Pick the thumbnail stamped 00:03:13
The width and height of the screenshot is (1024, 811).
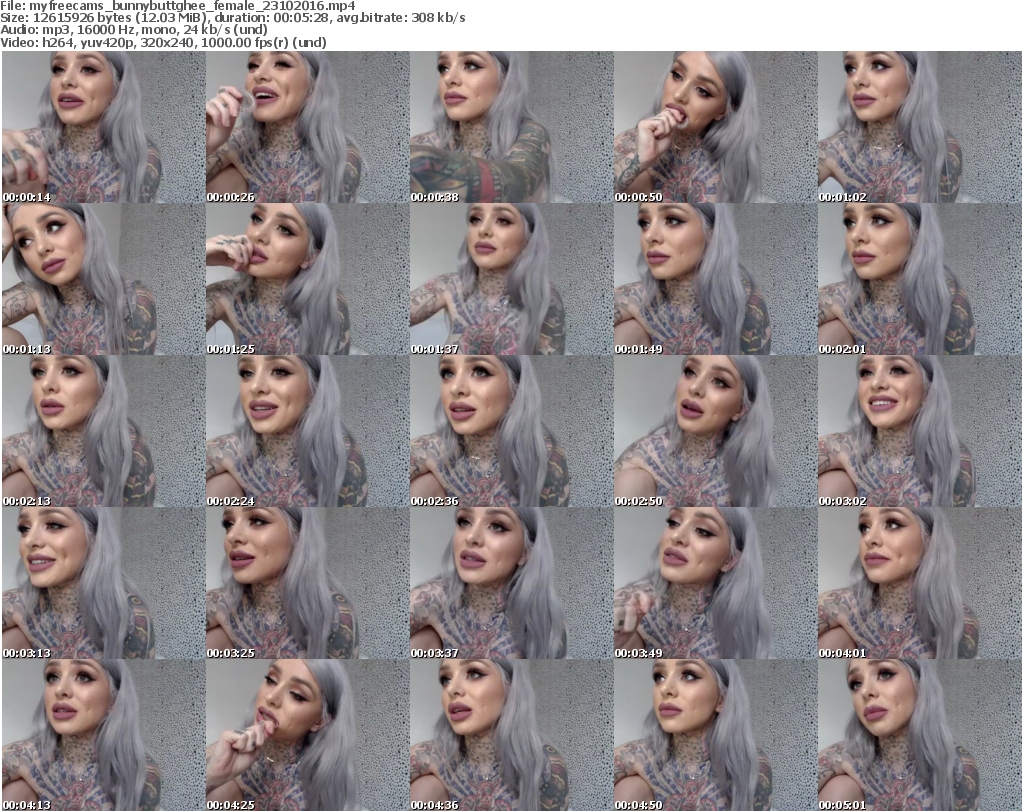click(x=104, y=584)
